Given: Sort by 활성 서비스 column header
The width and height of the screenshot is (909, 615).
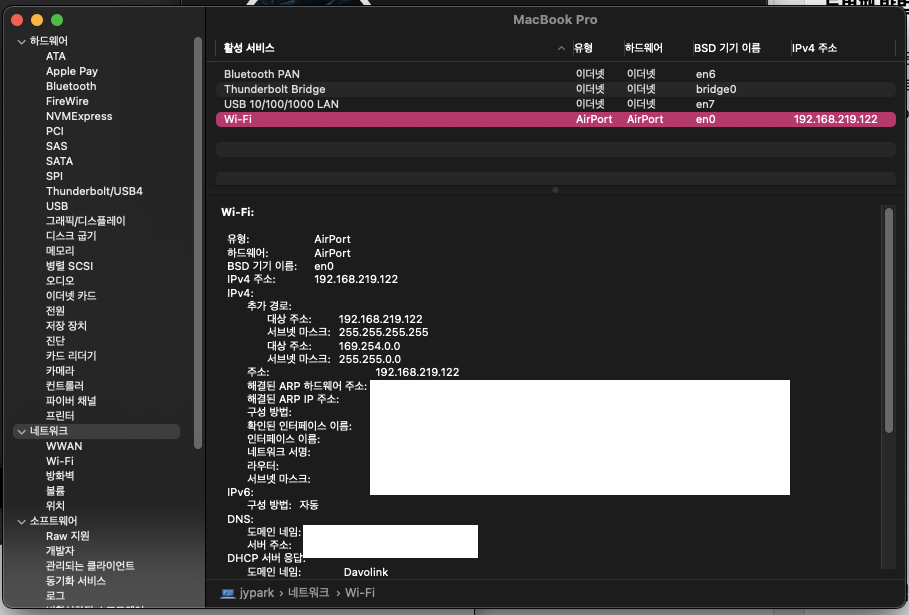Looking at the screenshot, I should 249,48.
